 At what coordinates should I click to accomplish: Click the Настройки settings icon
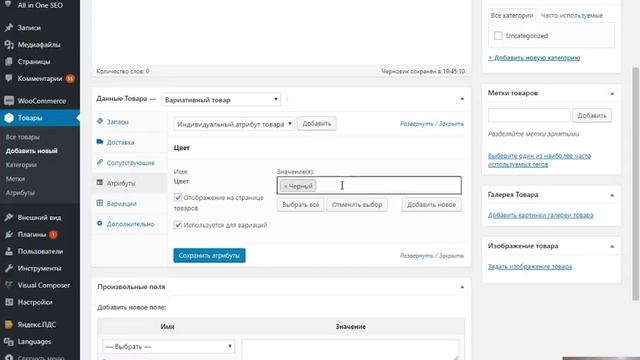tap(9, 302)
